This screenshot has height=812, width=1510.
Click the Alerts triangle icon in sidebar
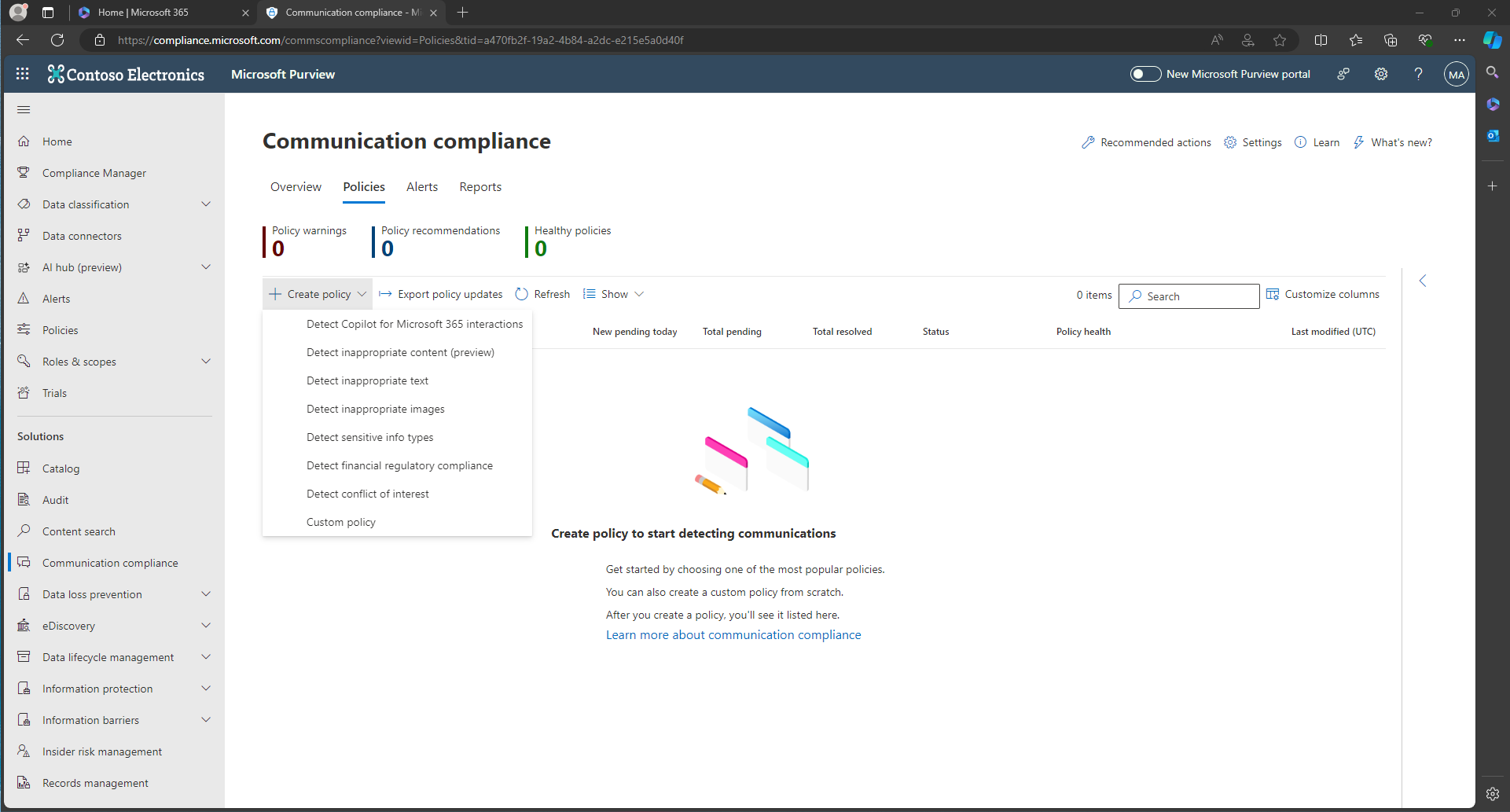(x=24, y=299)
